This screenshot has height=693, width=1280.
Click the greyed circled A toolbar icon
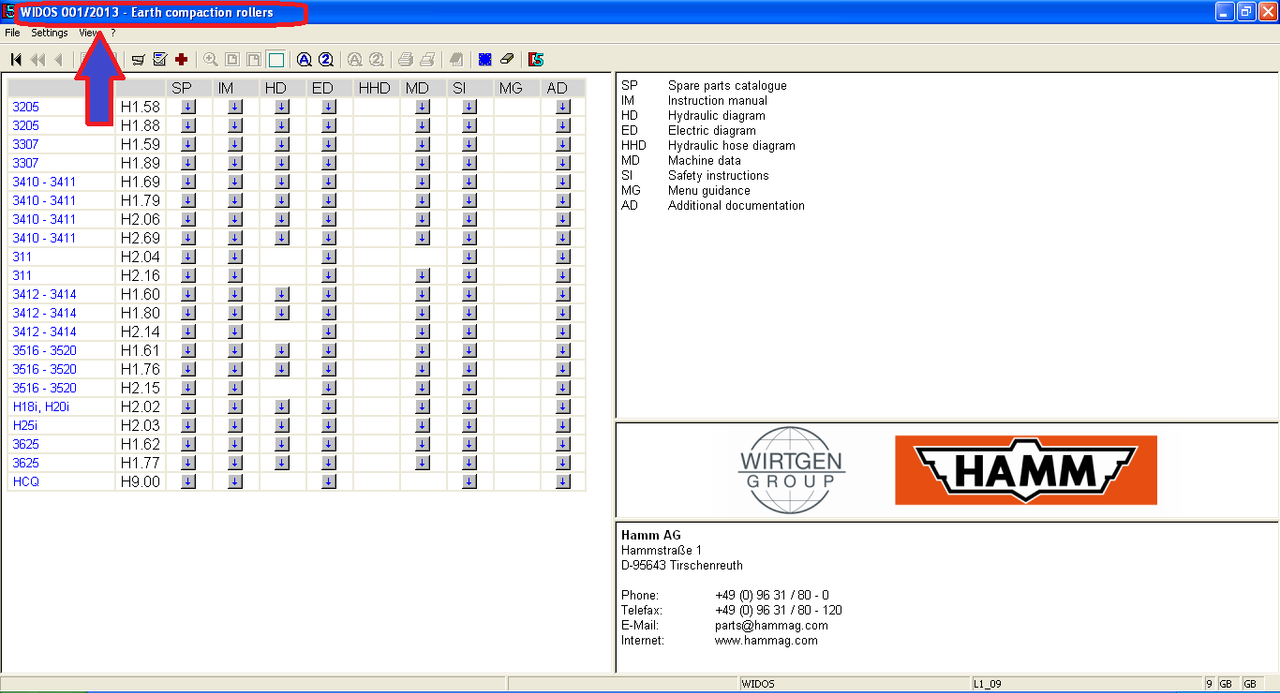pyautogui.click(x=355, y=59)
